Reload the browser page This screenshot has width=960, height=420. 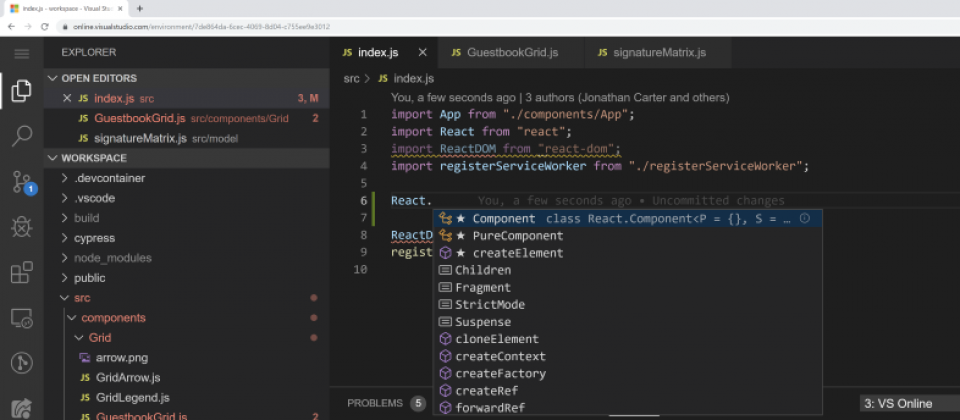coord(45,27)
